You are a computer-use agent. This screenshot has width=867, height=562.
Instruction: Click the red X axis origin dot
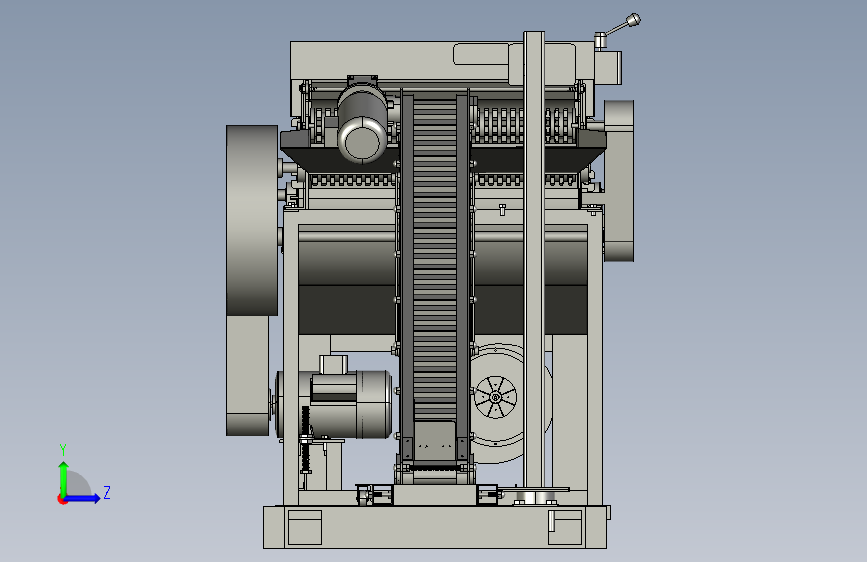click(x=62, y=499)
